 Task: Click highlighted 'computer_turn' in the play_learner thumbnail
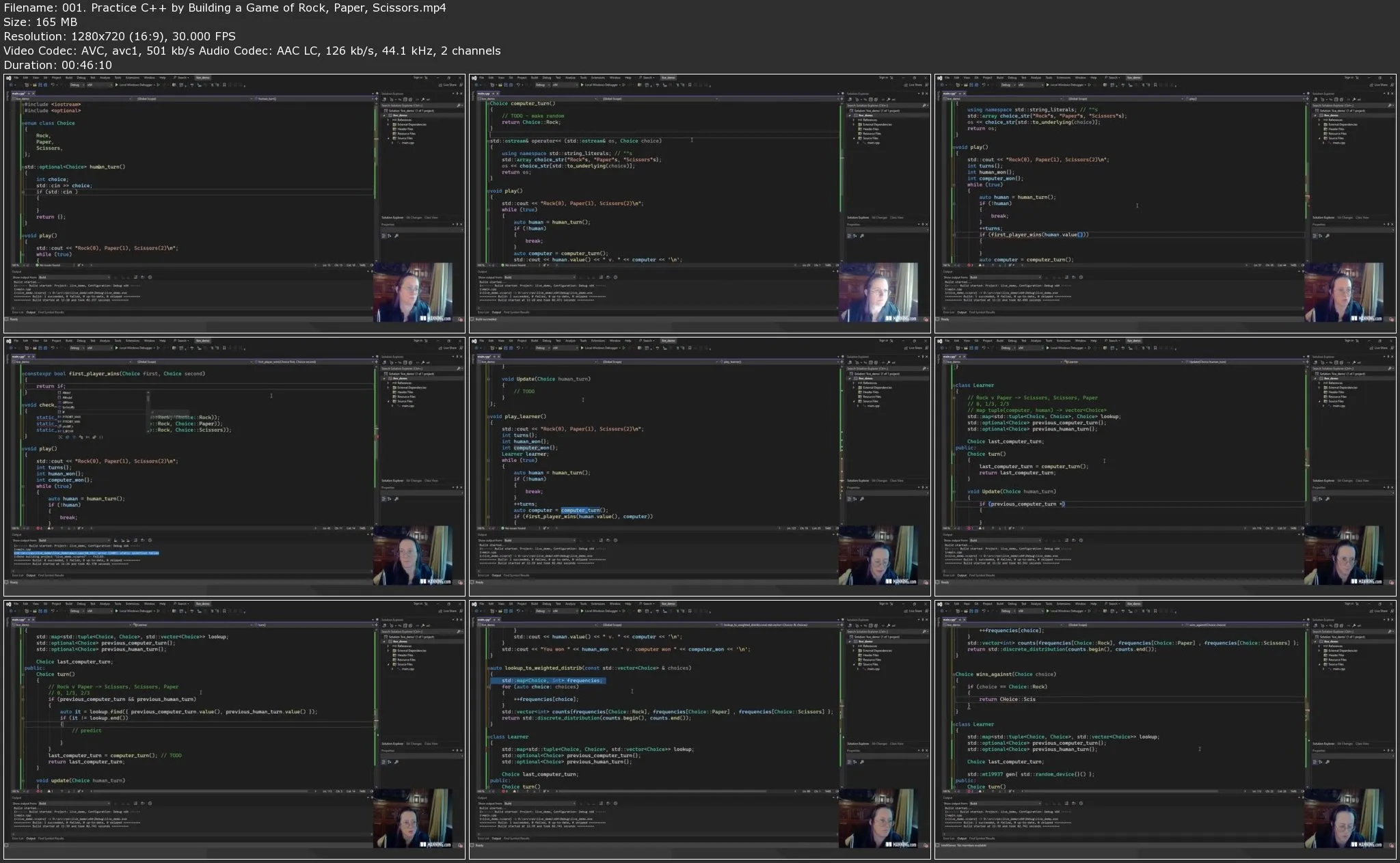tap(580, 510)
